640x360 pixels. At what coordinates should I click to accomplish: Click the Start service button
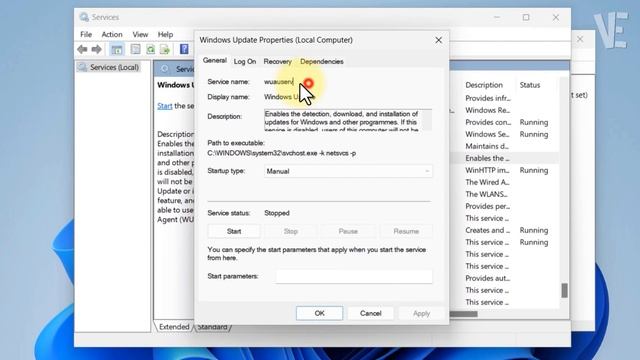pyautogui.click(x=234, y=231)
